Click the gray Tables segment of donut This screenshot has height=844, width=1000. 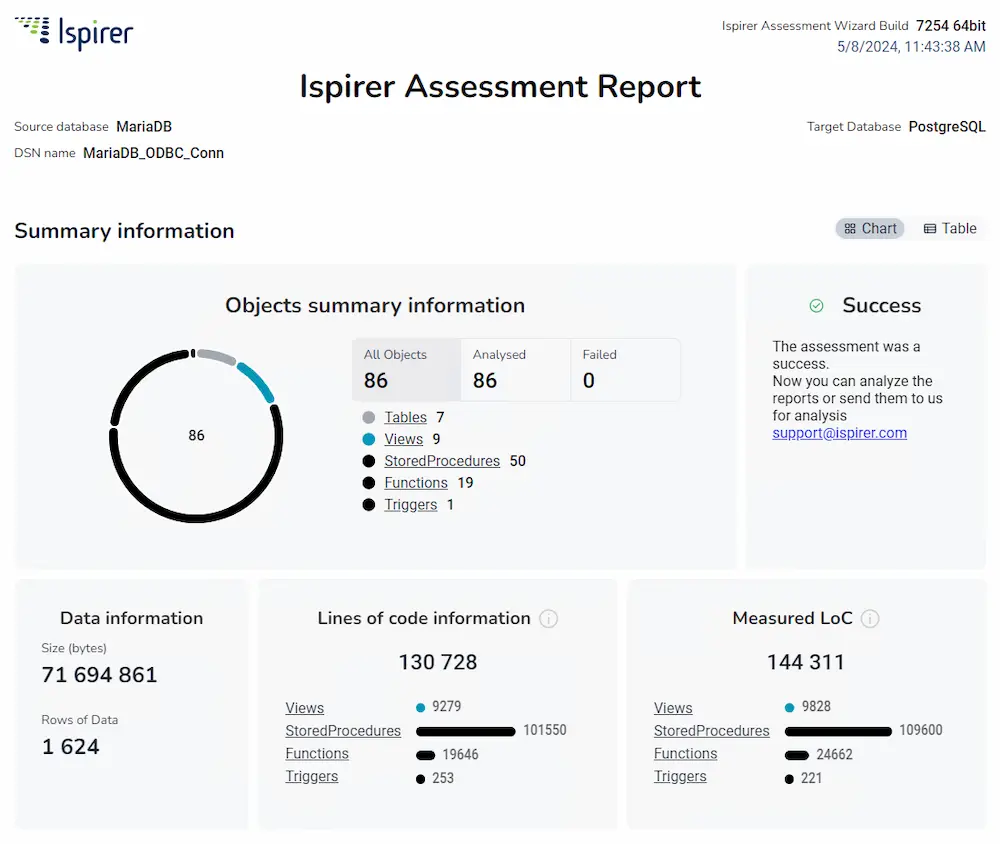pos(217,357)
